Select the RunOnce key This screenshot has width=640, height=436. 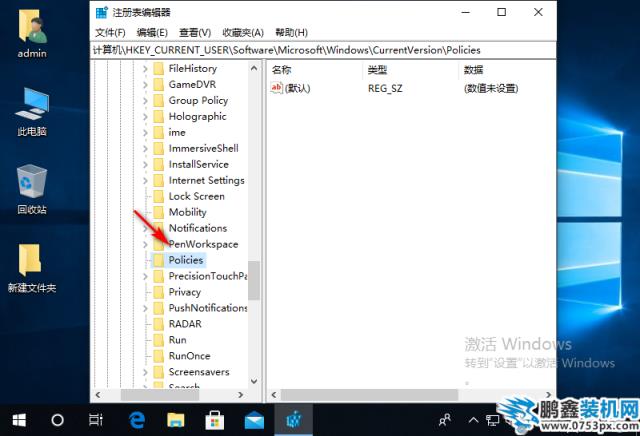(189, 356)
